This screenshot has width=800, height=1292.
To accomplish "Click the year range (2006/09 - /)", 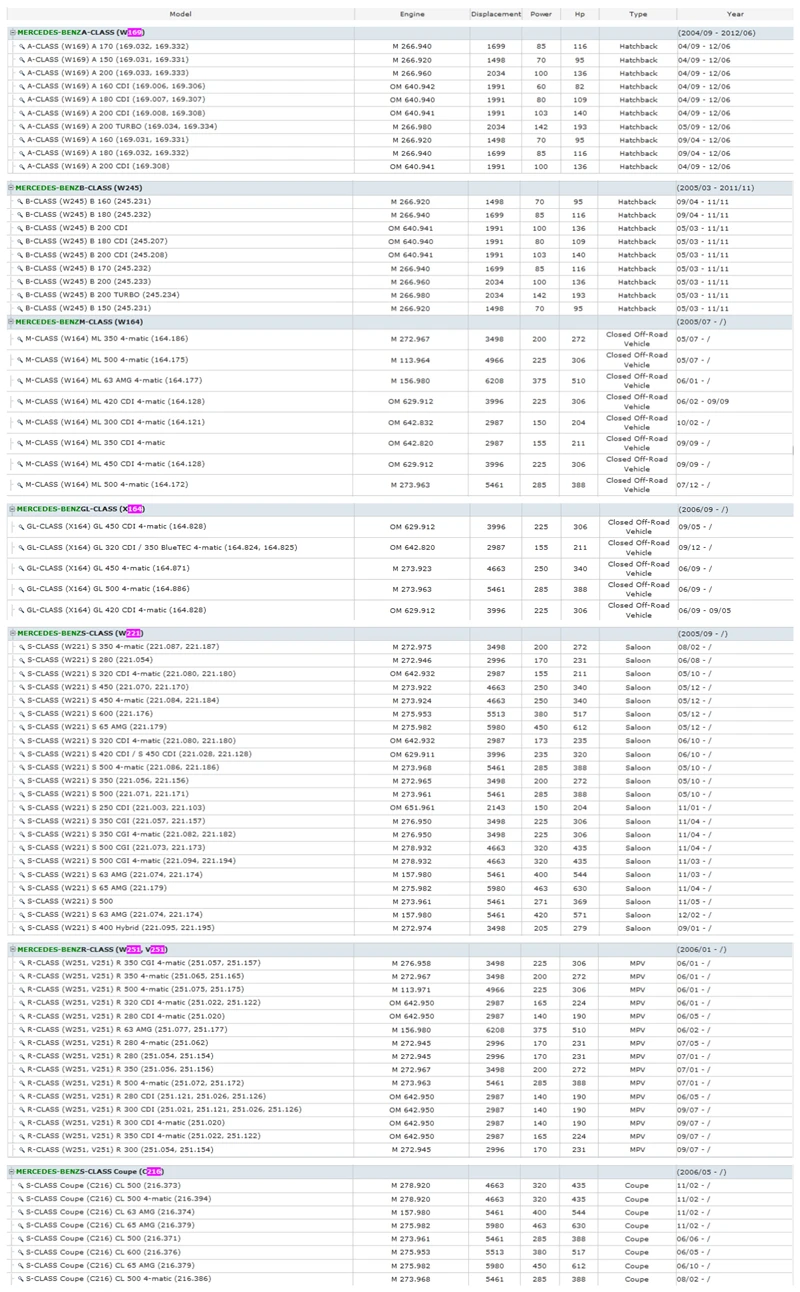I will click(704, 509).
